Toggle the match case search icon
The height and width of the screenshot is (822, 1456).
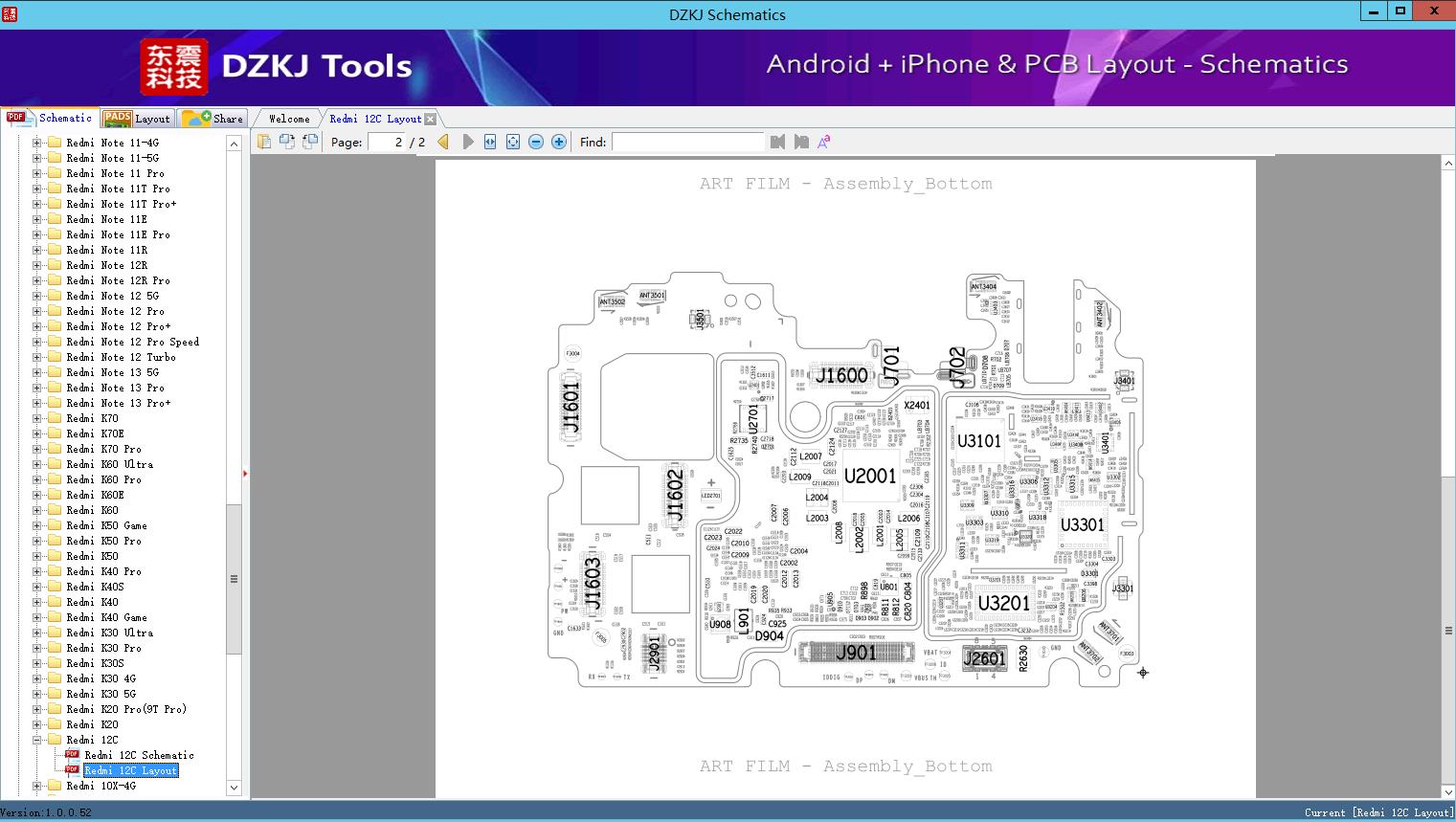click(x=824, y=142)
